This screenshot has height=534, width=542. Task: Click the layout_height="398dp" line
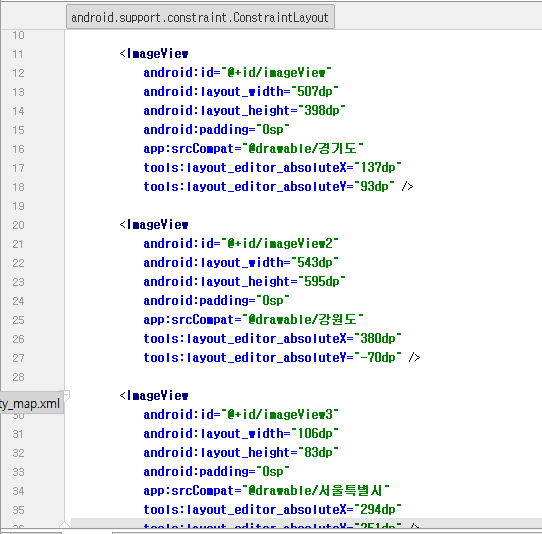pyautogui.click(x=244, y=111)
